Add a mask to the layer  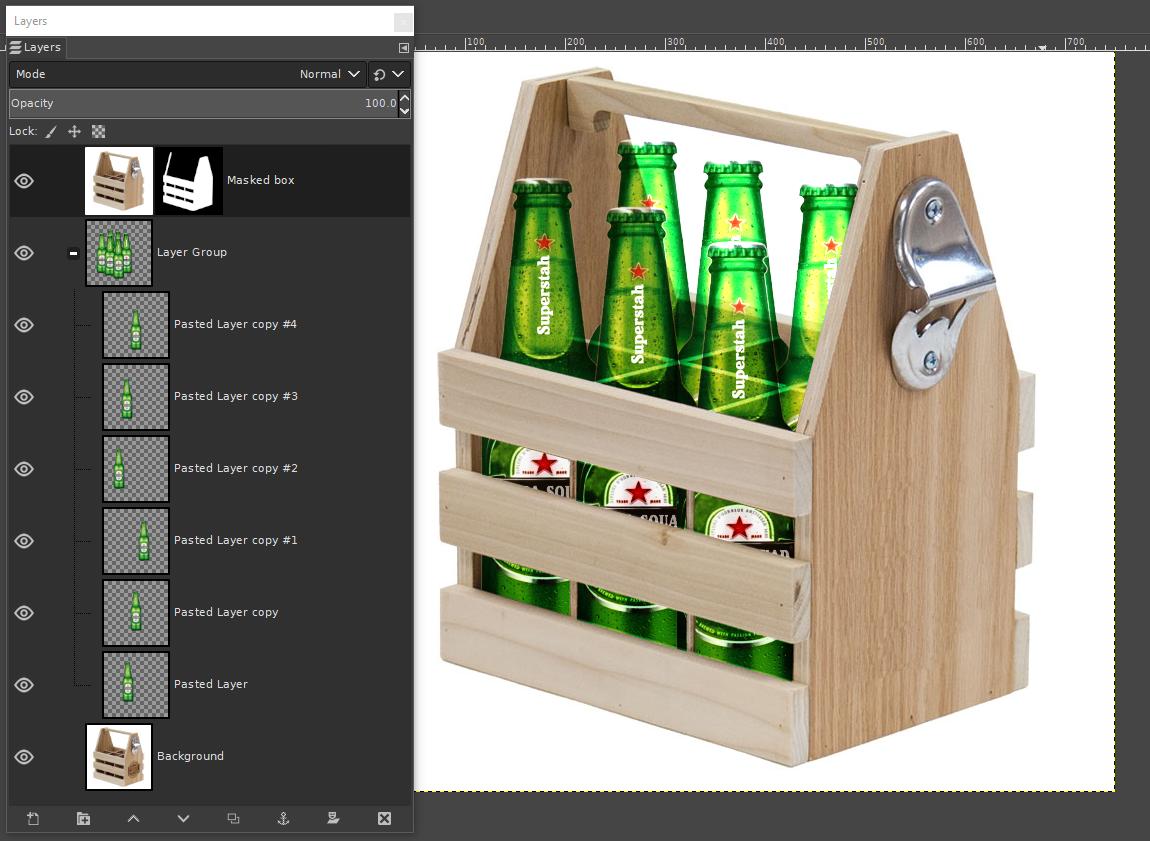coord(333,818)
